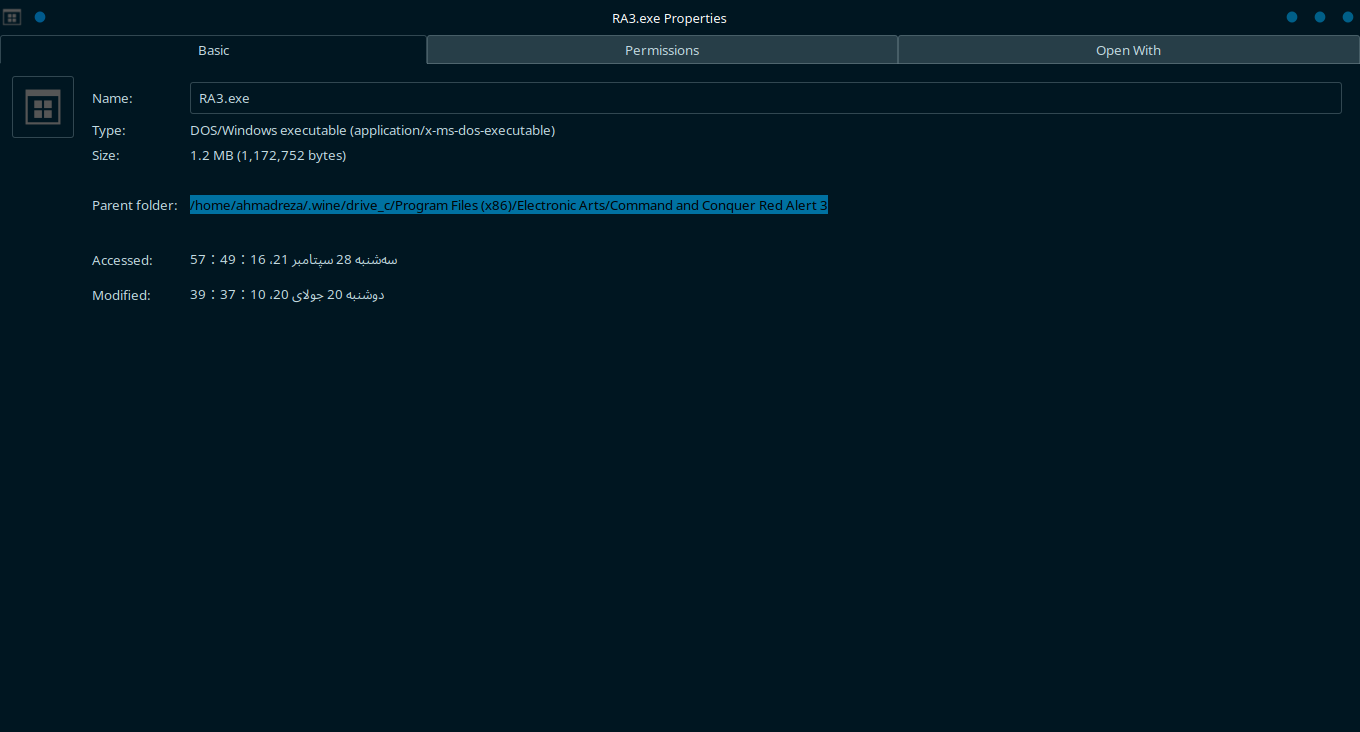Click the "Type:" label

point(109,130)
